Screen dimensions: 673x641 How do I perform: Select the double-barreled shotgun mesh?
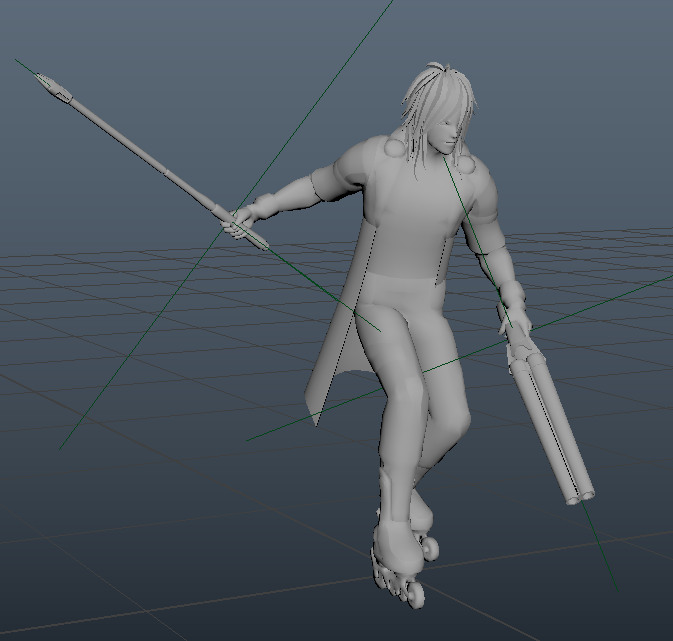[551, 416]
